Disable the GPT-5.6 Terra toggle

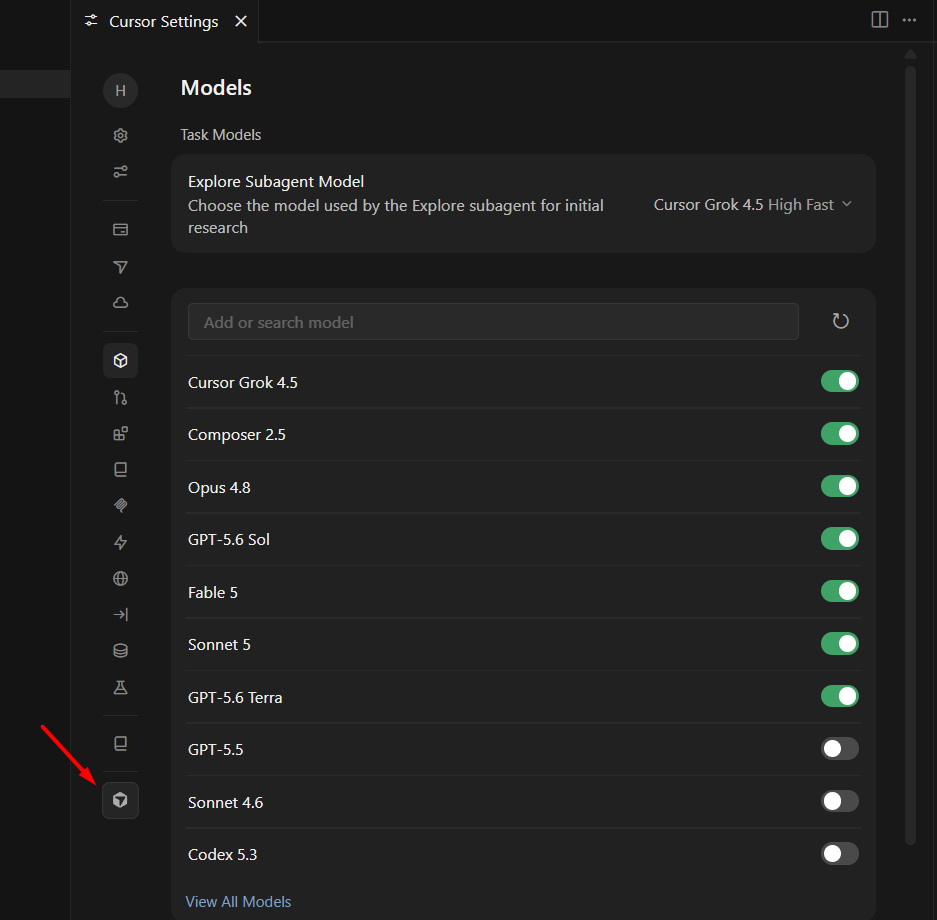[840, 696]
